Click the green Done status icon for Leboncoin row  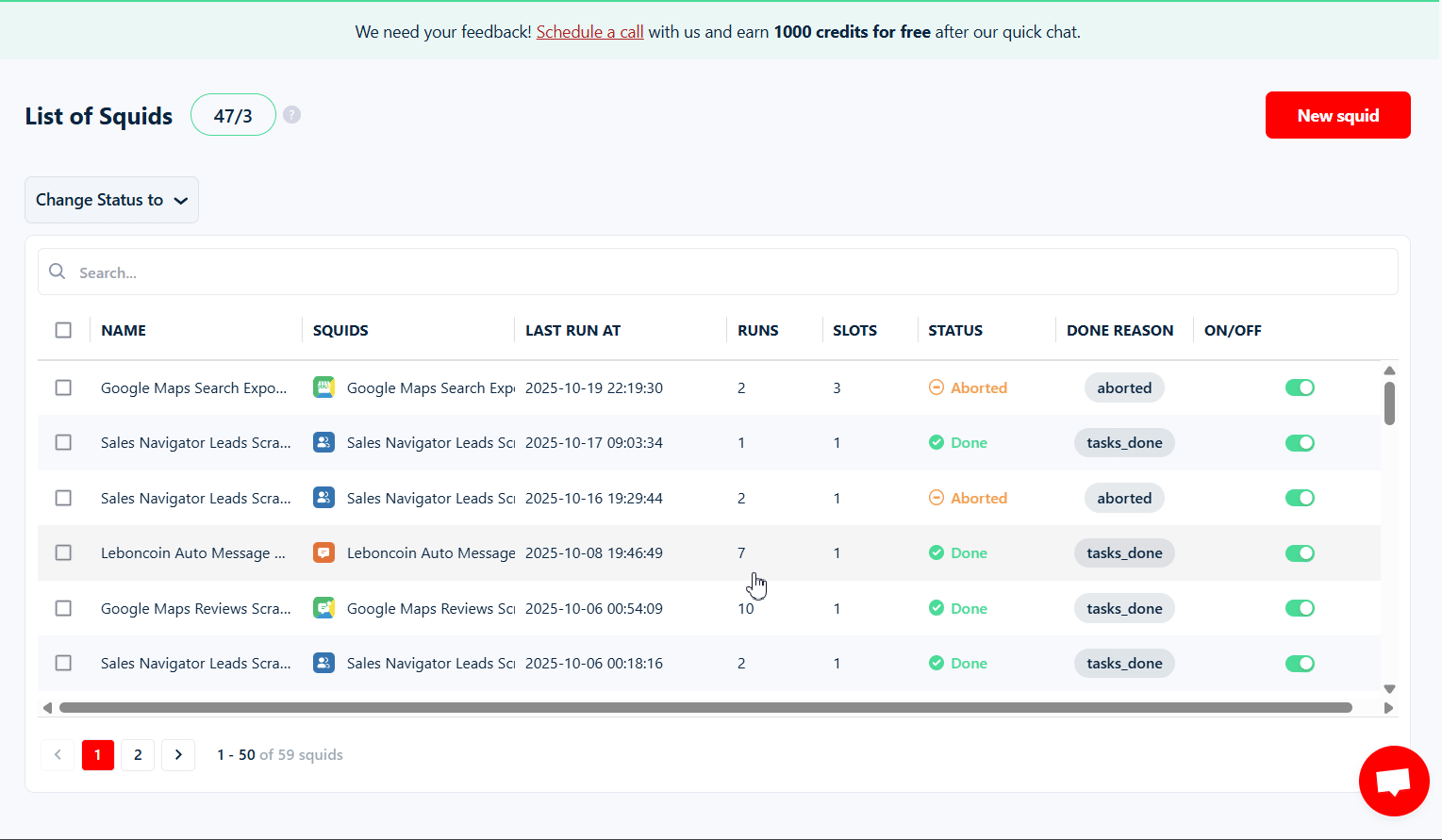[x=937, y=552]
